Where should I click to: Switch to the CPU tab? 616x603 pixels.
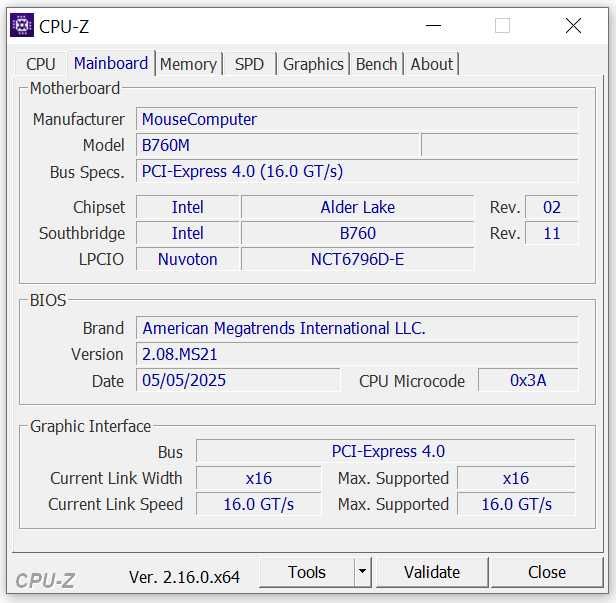coord(40,64)
